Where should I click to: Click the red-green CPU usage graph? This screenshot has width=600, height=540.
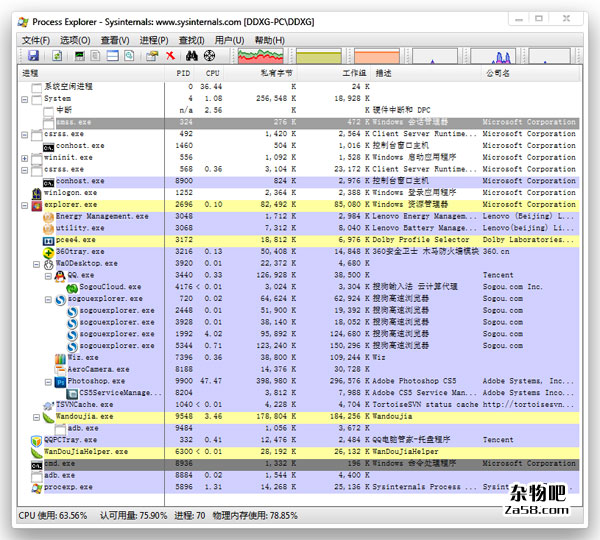[x=261, y=56]
